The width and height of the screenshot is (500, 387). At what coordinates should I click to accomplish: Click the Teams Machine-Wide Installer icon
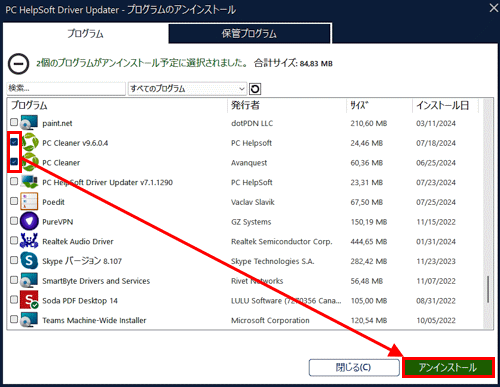(x=29, y=319)
